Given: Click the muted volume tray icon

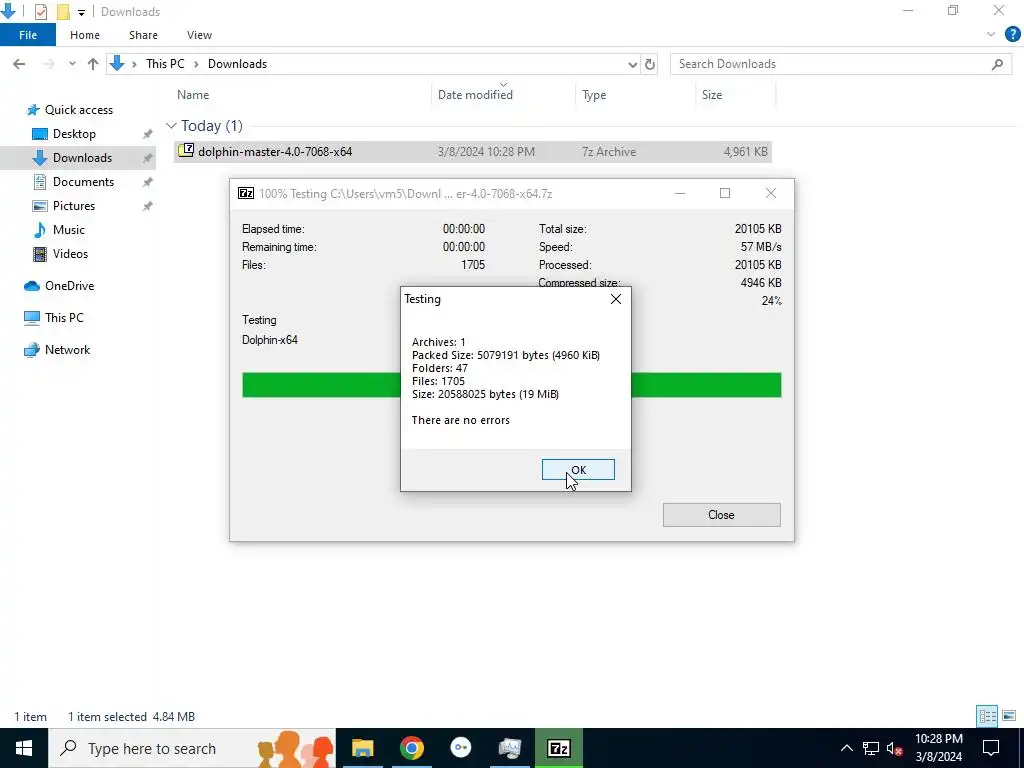Looking at the screenshot, I should tap(894, 748).
